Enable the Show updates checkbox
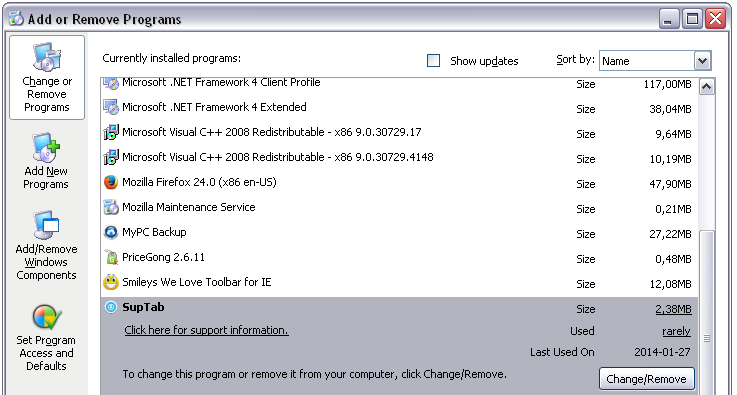Screen dimensions: 737x395 pyautogui.click(x=433, y=61)
